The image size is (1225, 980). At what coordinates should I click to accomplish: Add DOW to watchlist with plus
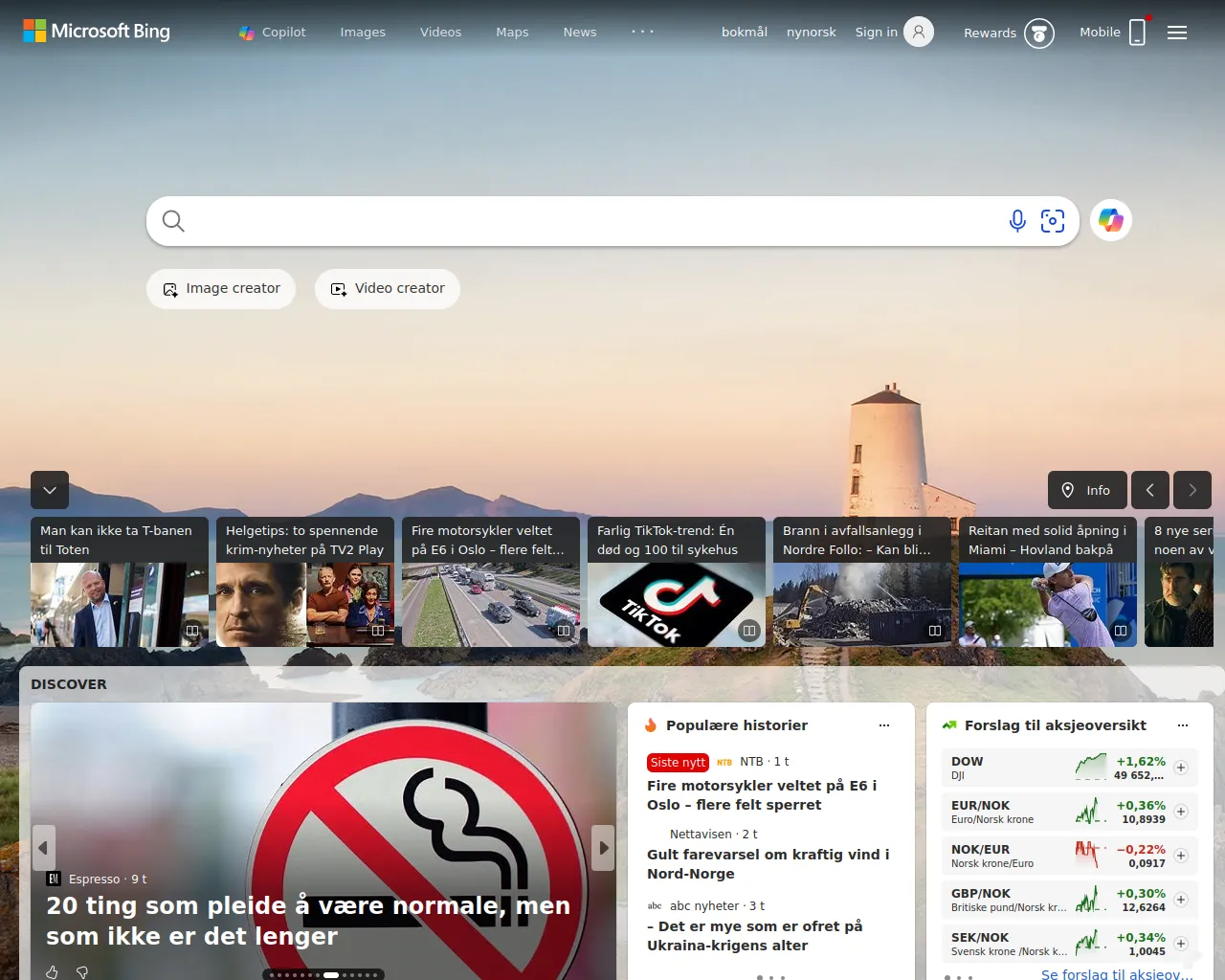click(1181, 768)
